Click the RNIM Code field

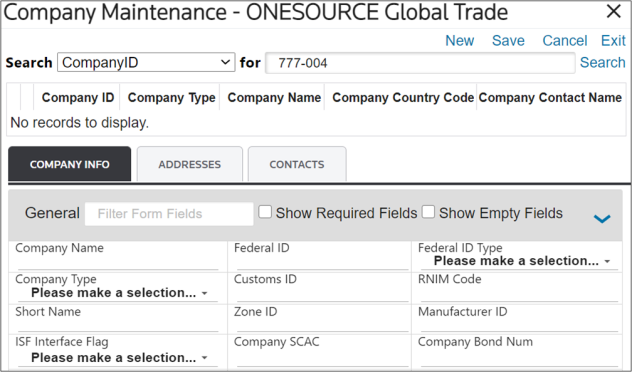(519, 294)
